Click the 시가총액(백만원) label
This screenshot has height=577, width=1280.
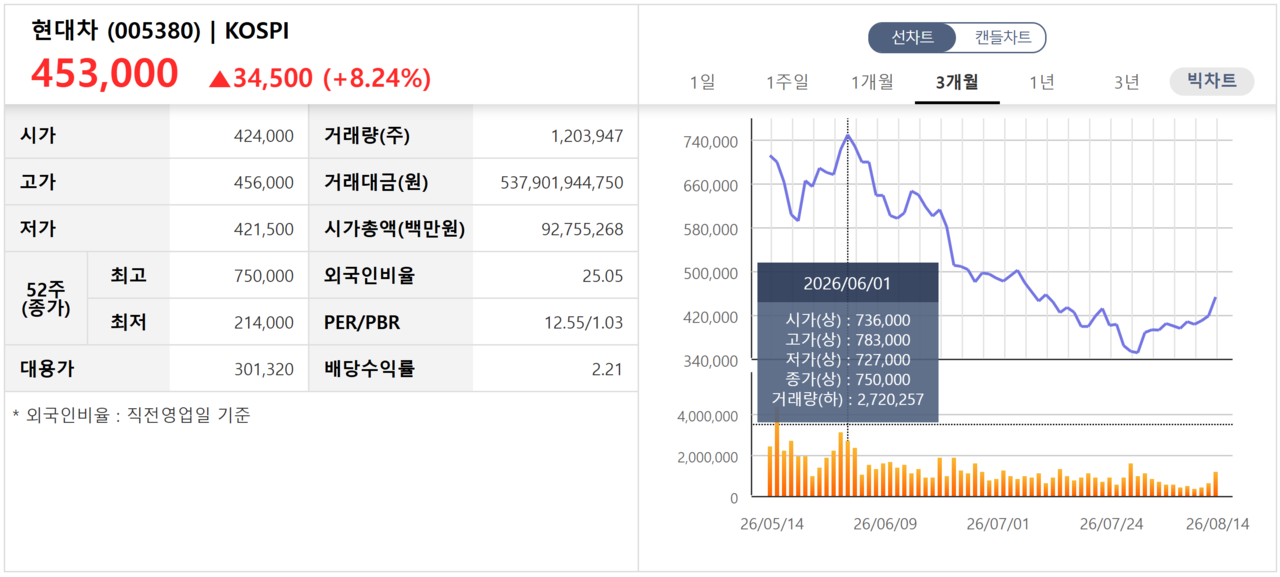coord(394,229)
